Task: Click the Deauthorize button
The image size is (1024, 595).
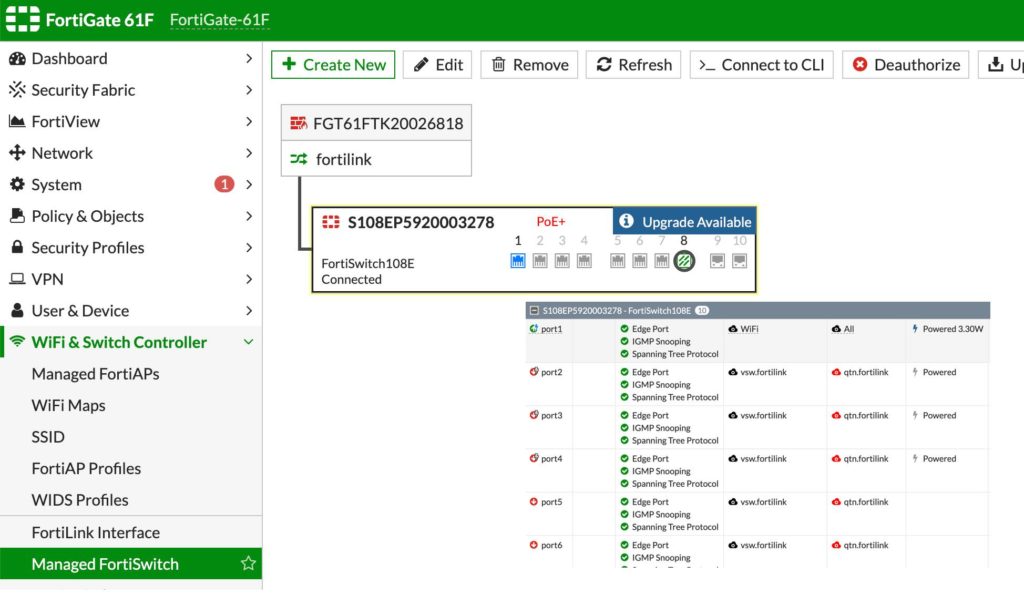Action: (905, 65)
